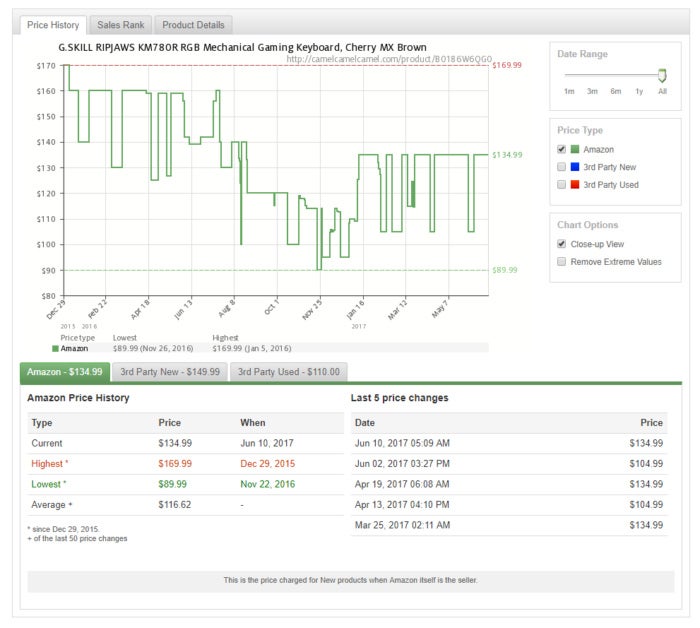The height and width of the screenshot is (628, 700).
Task: Click the date Nov 22, 2016 in Lowest row
Action: pos(267,484)
